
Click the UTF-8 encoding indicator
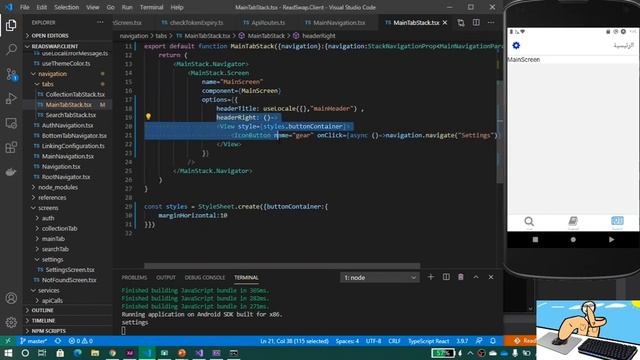[x=373, y=341]
